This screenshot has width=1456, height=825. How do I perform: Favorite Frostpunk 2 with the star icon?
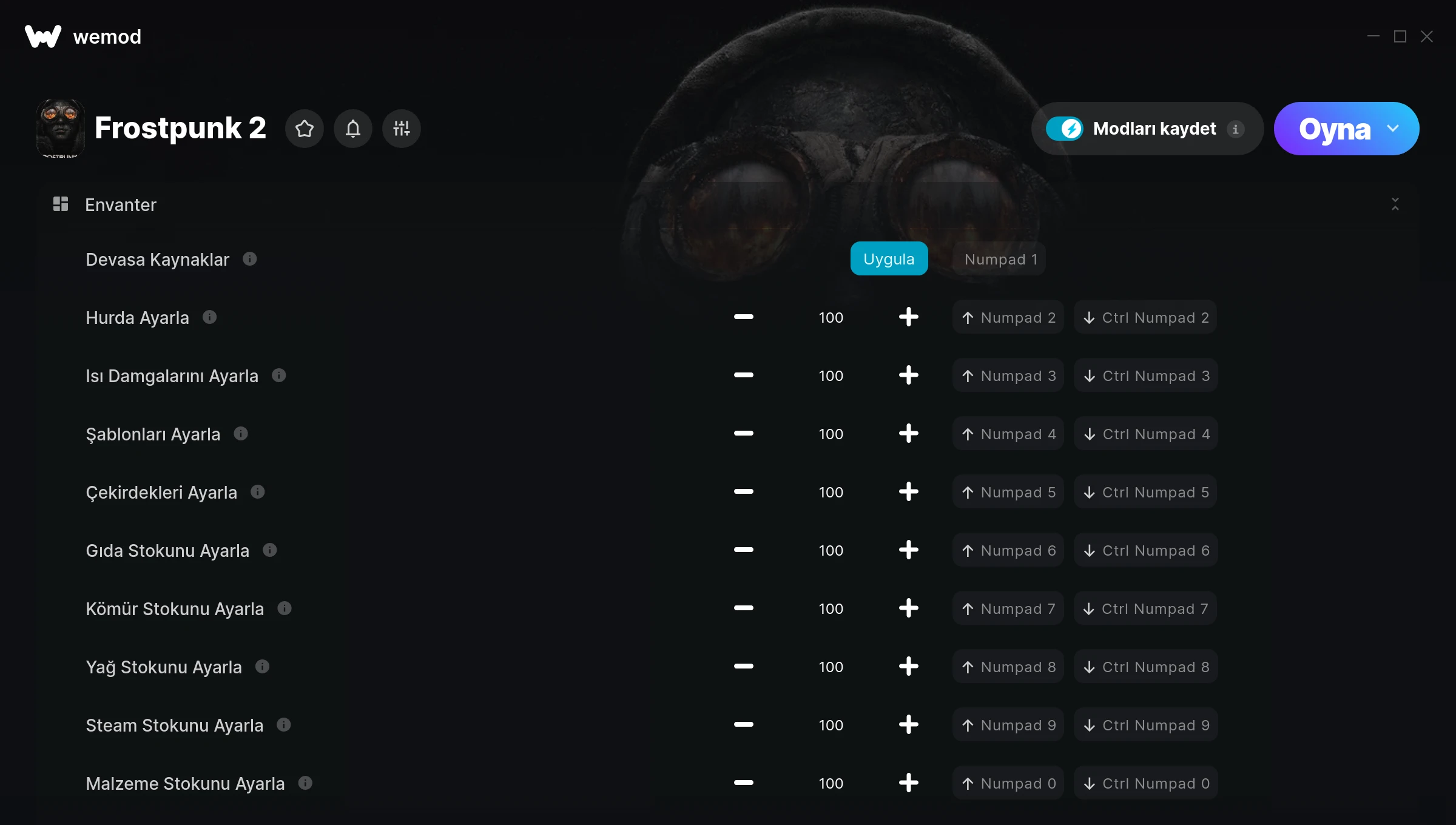(305, 128)
